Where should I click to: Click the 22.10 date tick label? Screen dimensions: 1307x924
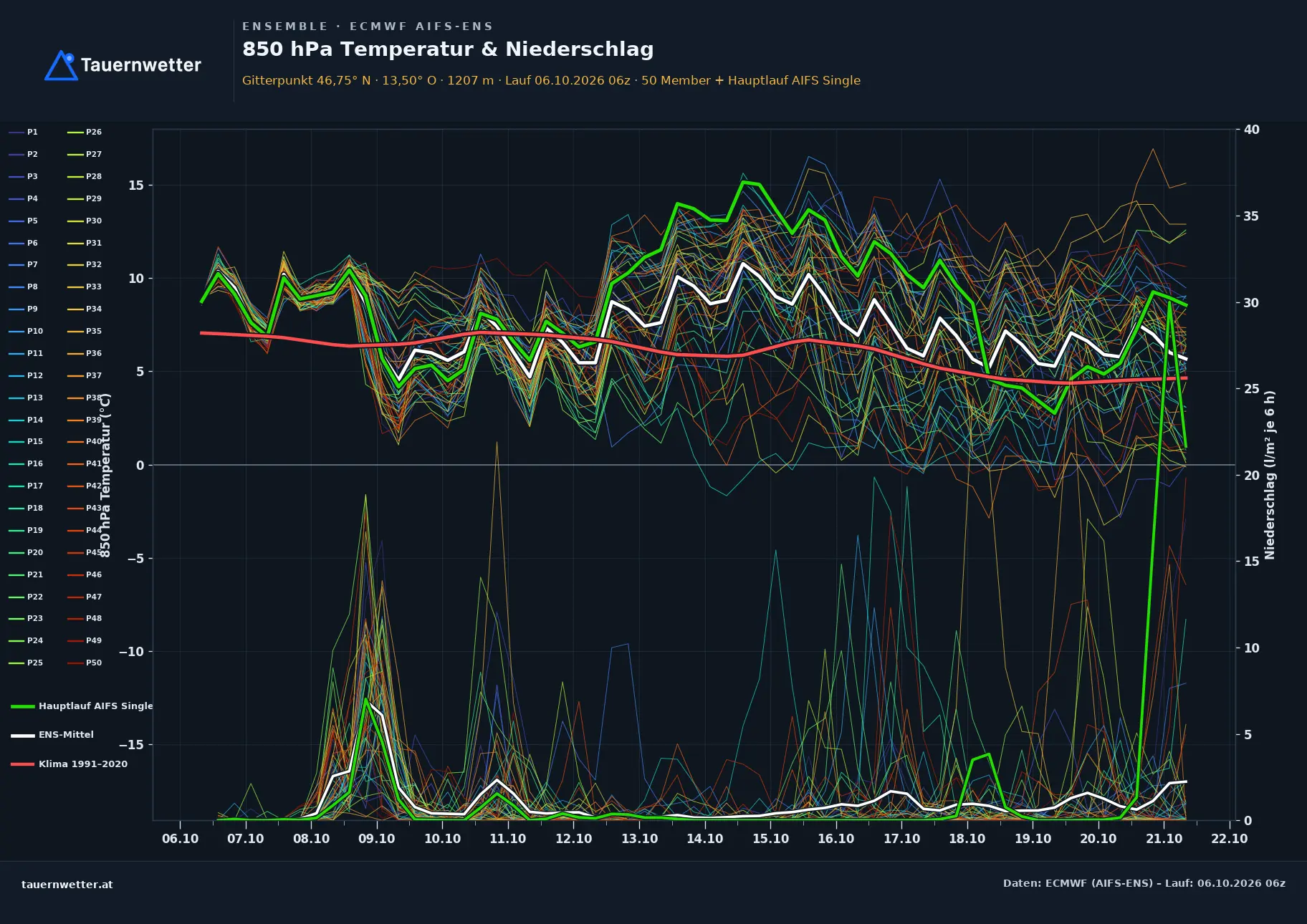1230,839
